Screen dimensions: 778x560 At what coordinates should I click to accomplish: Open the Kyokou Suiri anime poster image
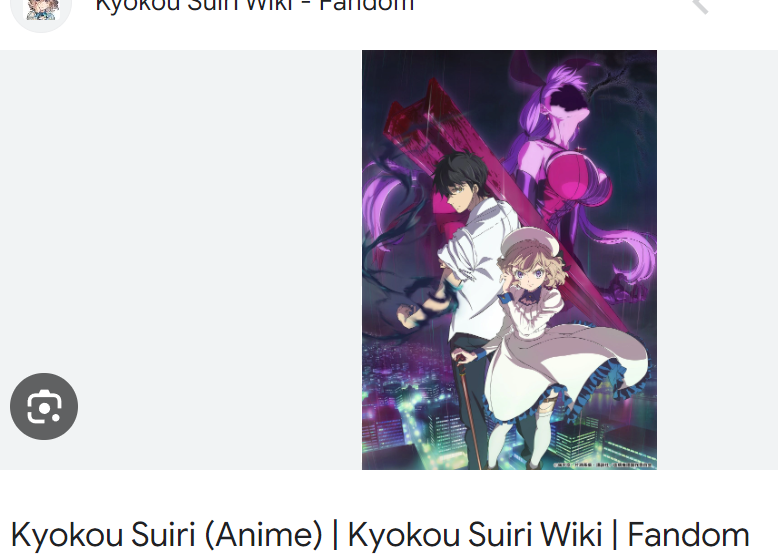click(x=509, y=259)
